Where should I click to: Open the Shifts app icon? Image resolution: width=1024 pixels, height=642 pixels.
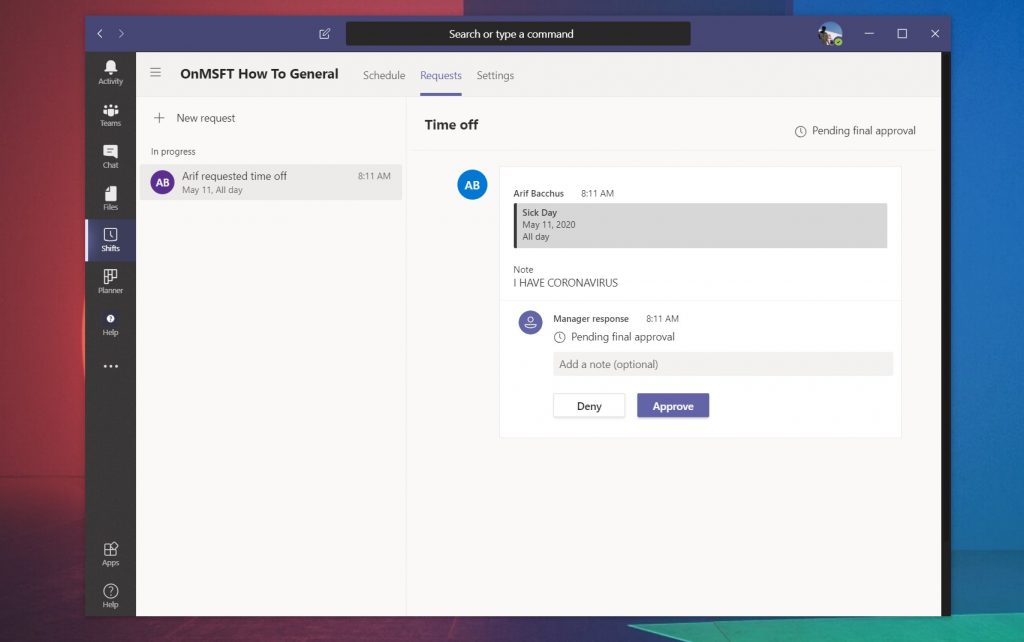pyautogui.click(x=110, y=240)
